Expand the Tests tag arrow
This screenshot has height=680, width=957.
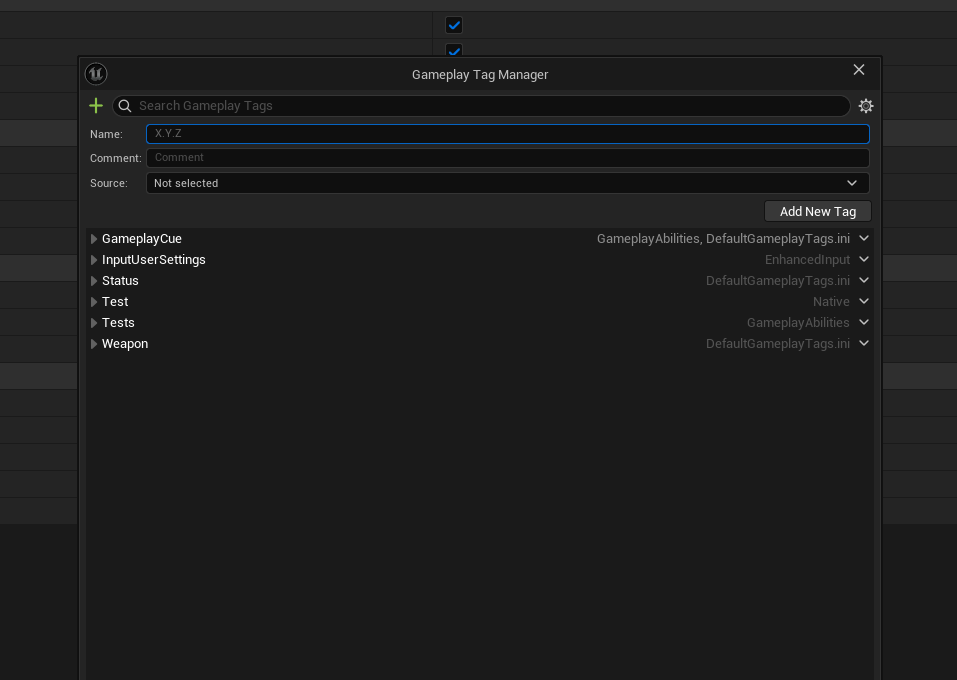[93, 323]
